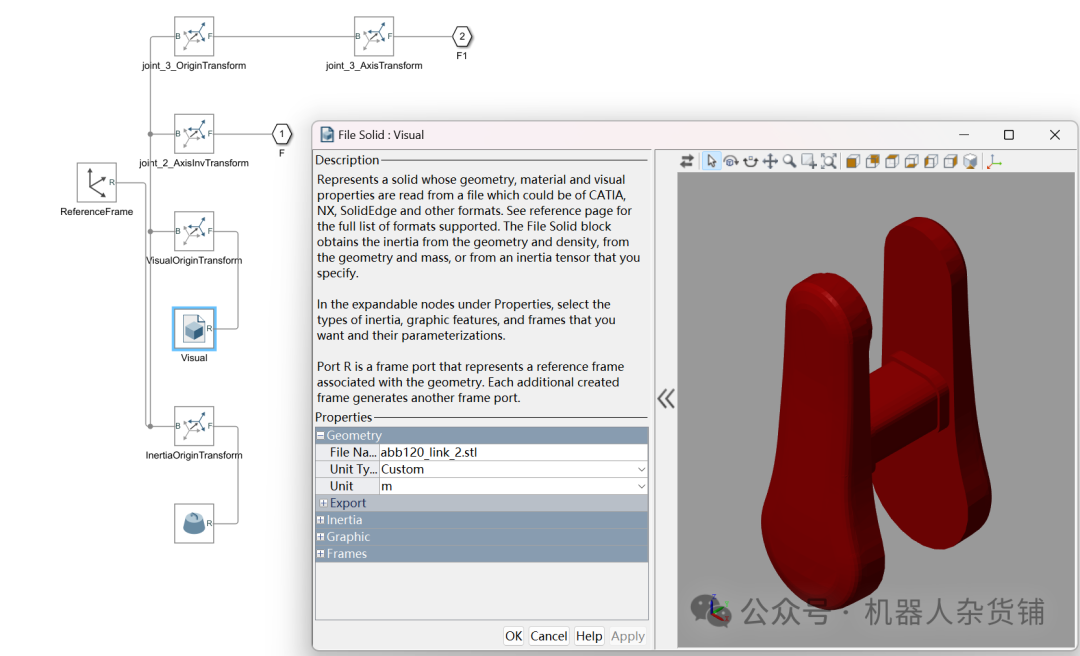
Task: Collapse the 3D view panel via double chevron
Action: tap(665, 397)
